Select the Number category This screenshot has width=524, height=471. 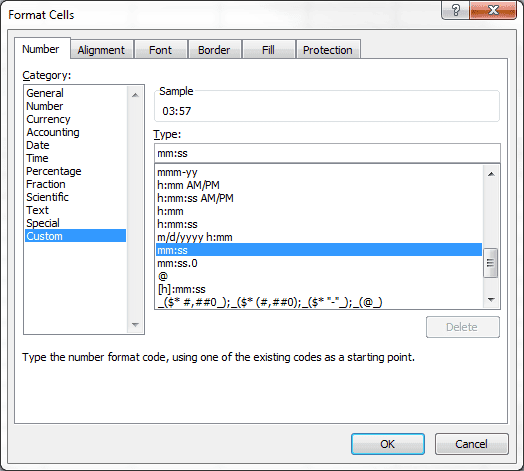pos(76,106)
